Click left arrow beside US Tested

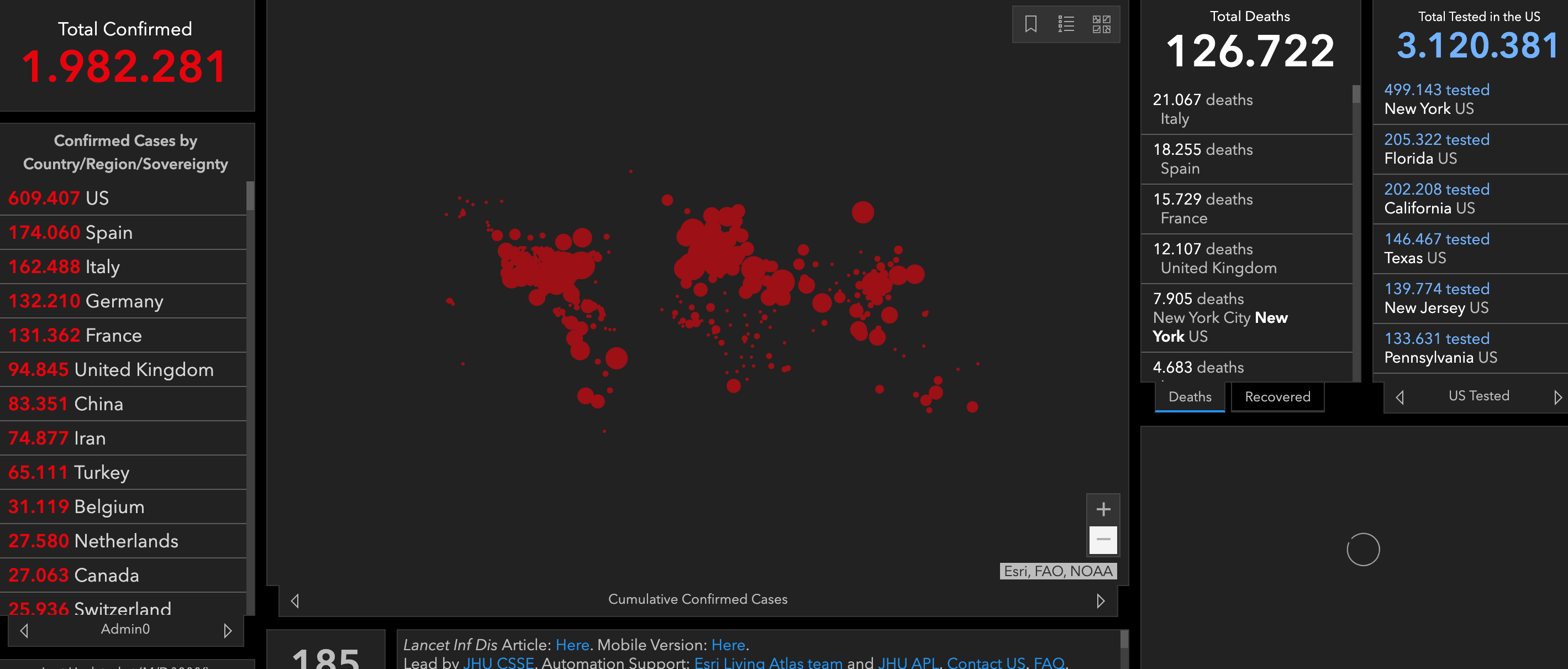tap(1399, 398)
